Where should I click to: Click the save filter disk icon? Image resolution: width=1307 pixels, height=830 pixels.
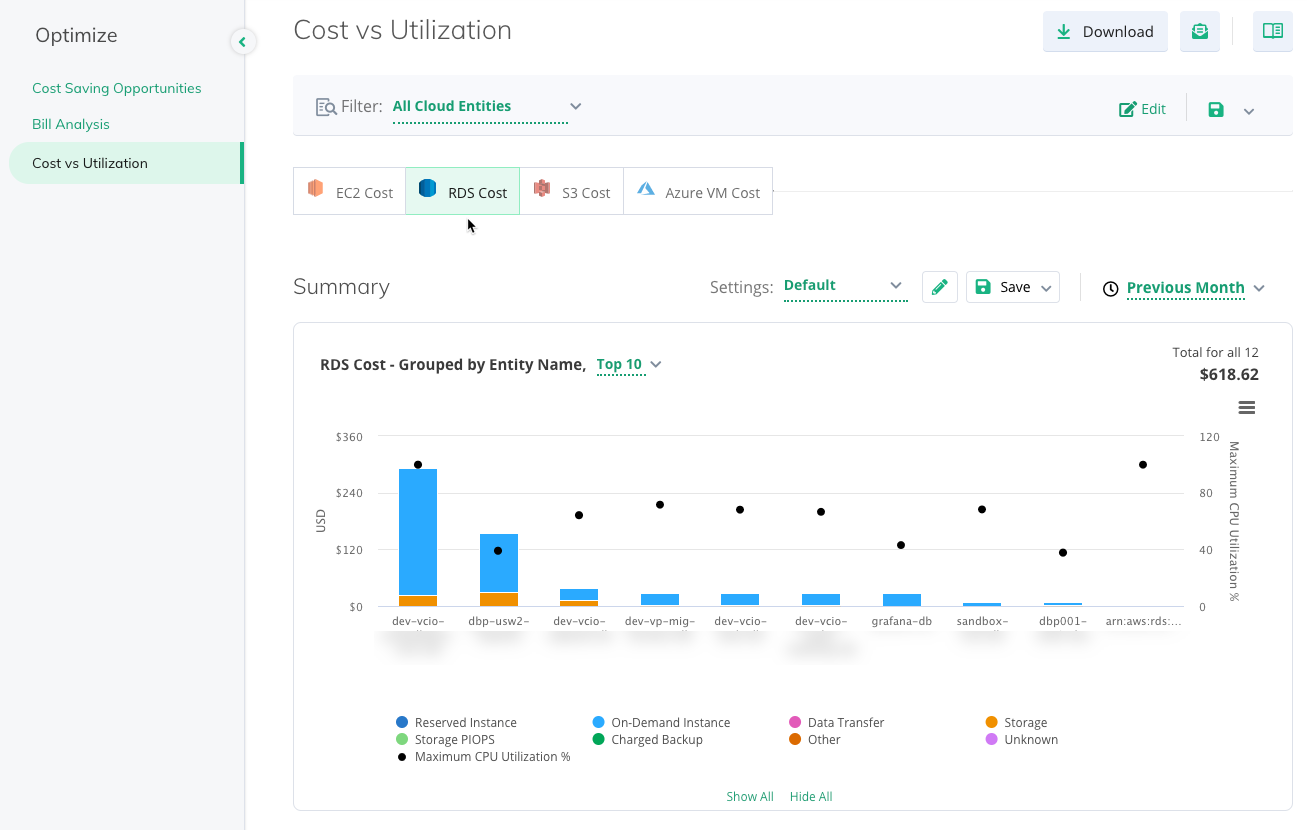tap(1216, 109)
